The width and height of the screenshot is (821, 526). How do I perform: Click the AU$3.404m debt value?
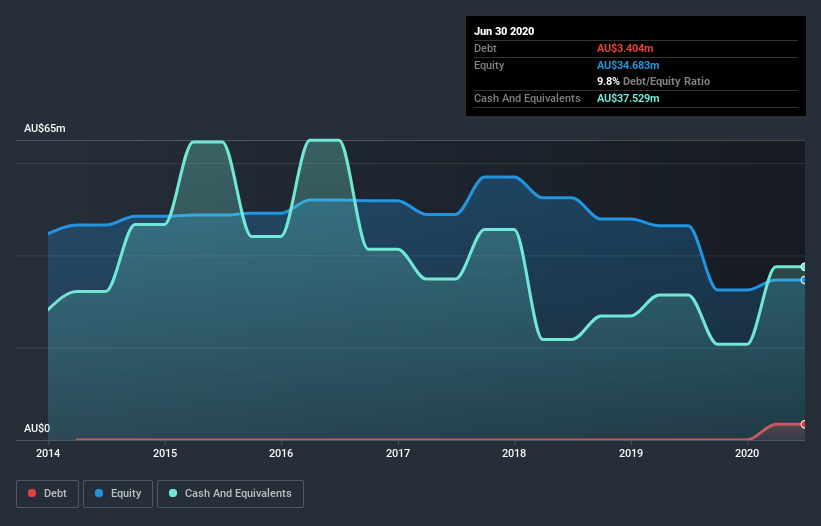625,48
